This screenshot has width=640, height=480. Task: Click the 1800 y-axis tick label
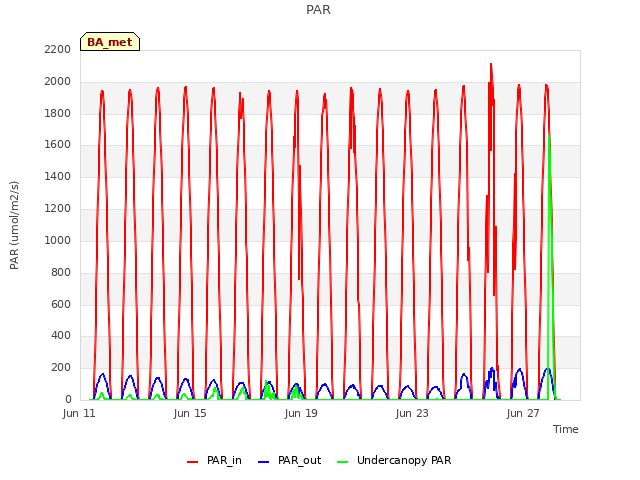58,113
